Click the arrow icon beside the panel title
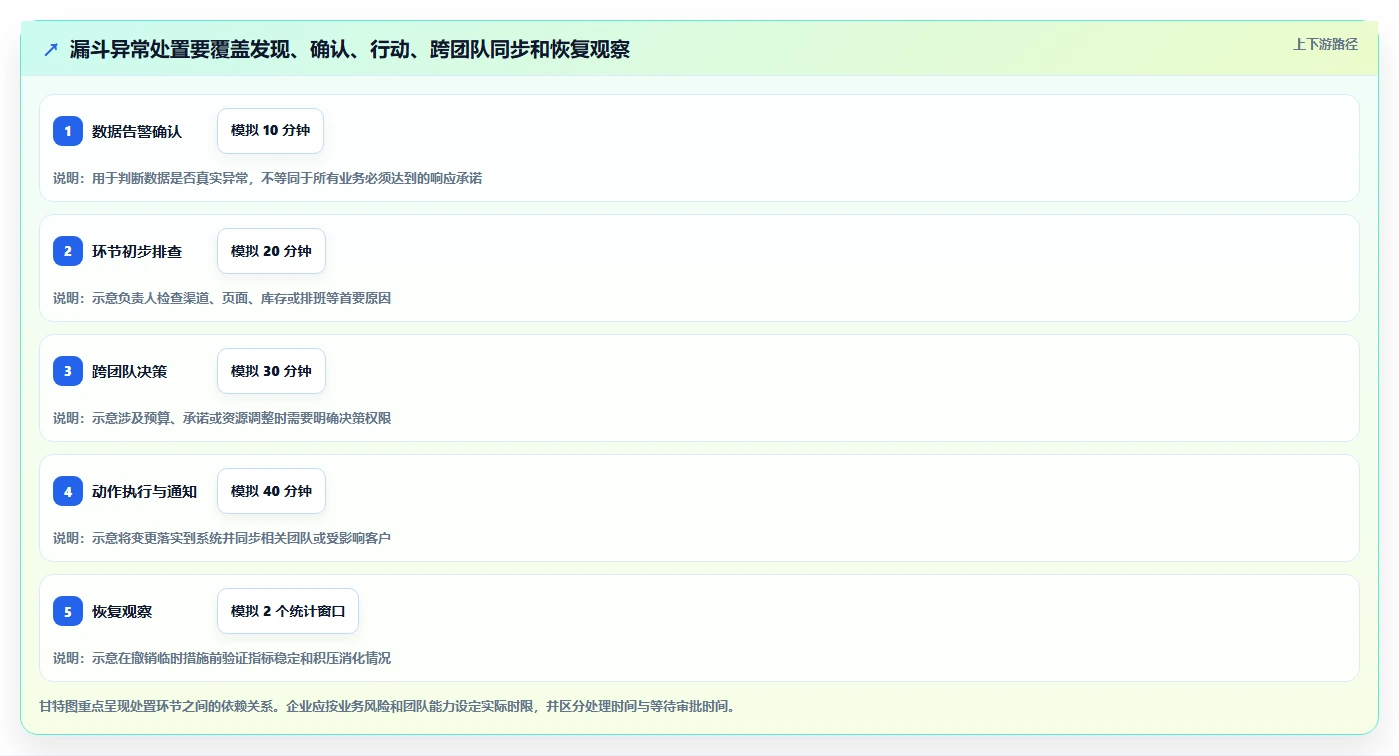This screenshot has height=756, width=1399. 51,50
